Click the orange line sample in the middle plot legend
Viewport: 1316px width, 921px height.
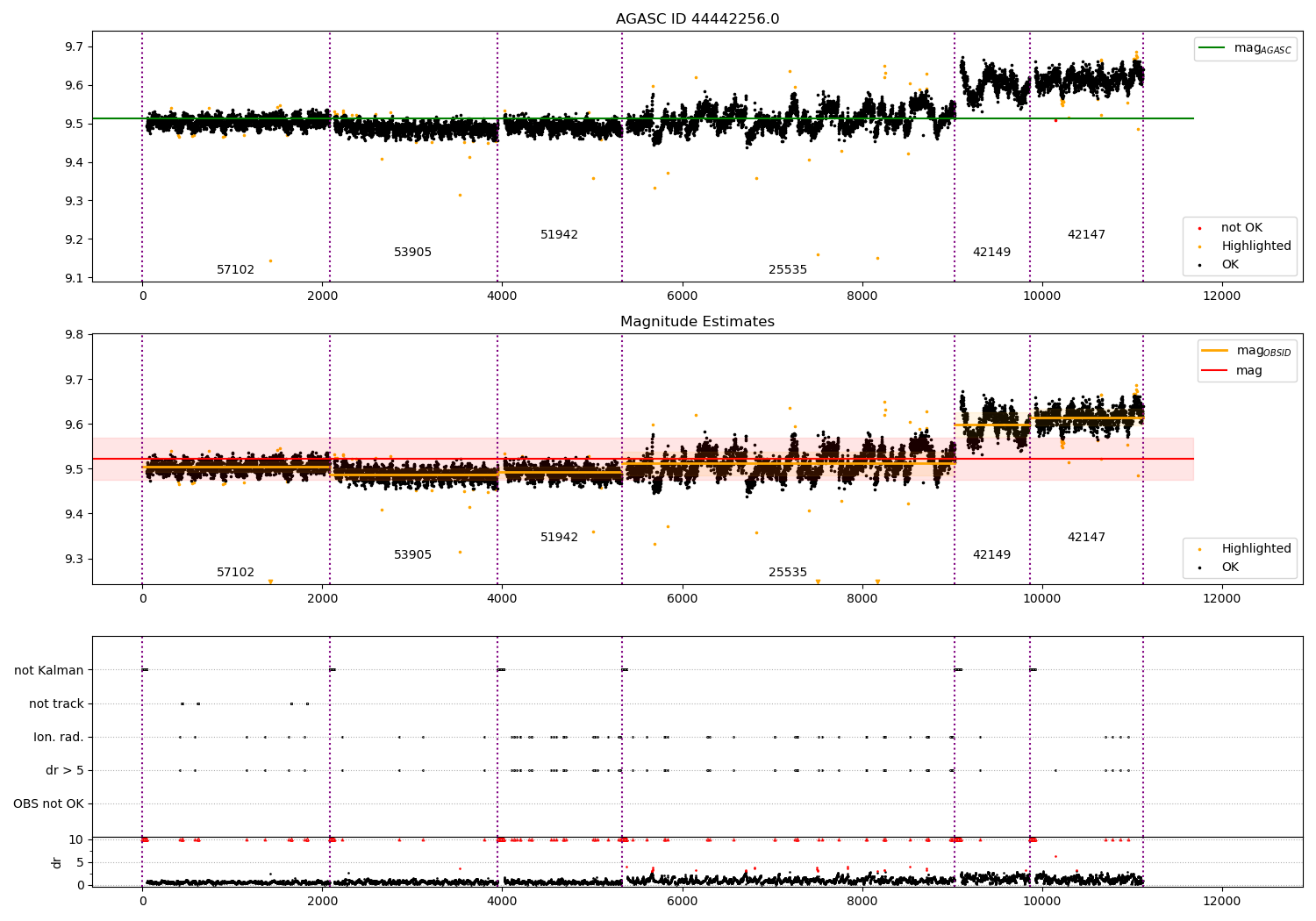tap(1215, 351)
